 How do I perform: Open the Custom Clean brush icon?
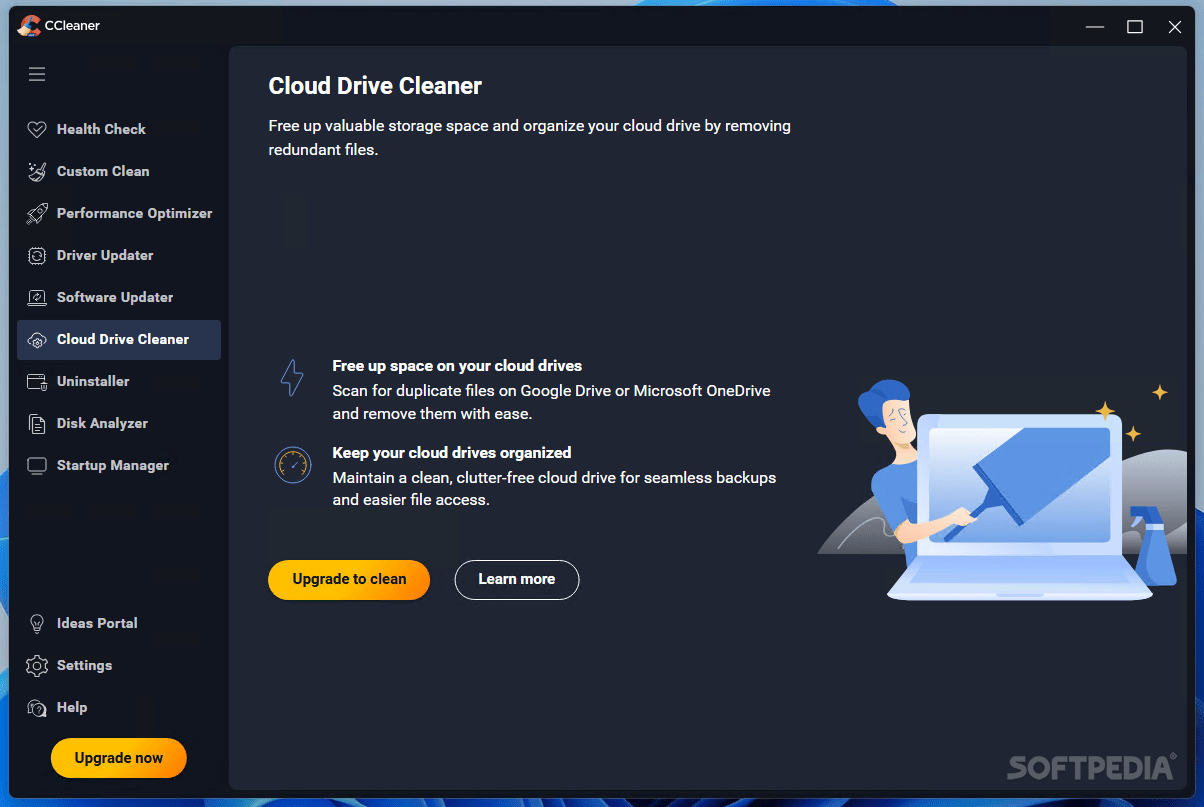click(37, 170)
